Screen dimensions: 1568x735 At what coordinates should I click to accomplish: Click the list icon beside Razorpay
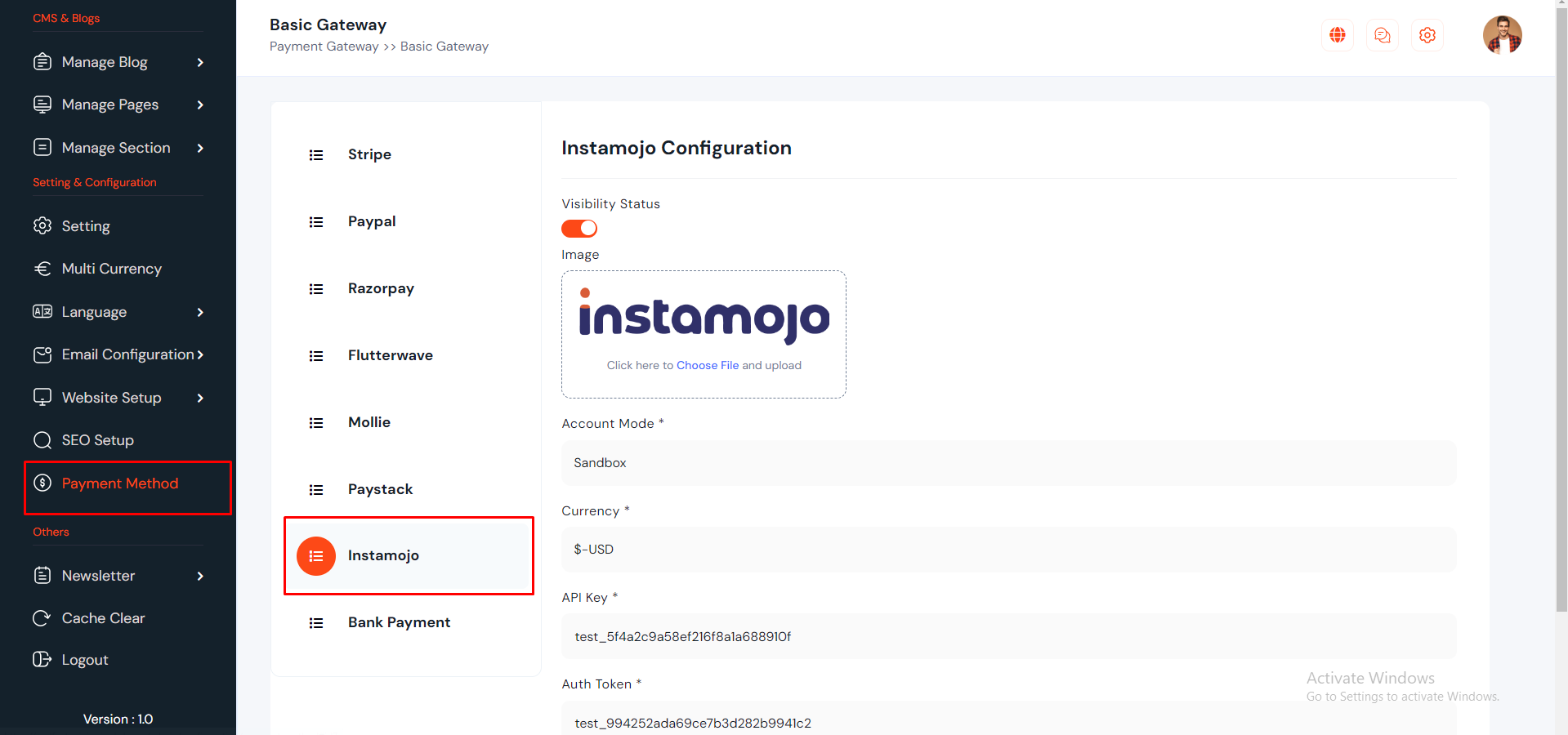316,289
